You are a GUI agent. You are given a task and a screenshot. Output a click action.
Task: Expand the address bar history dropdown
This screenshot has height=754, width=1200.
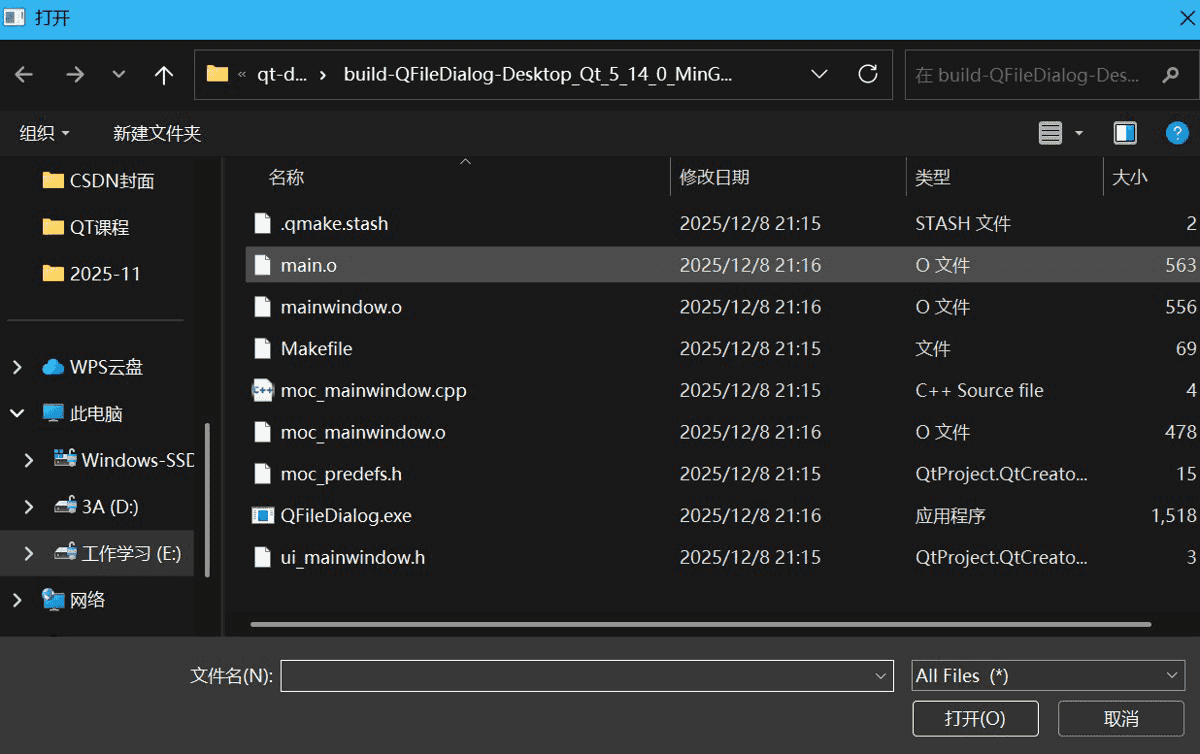819,75
